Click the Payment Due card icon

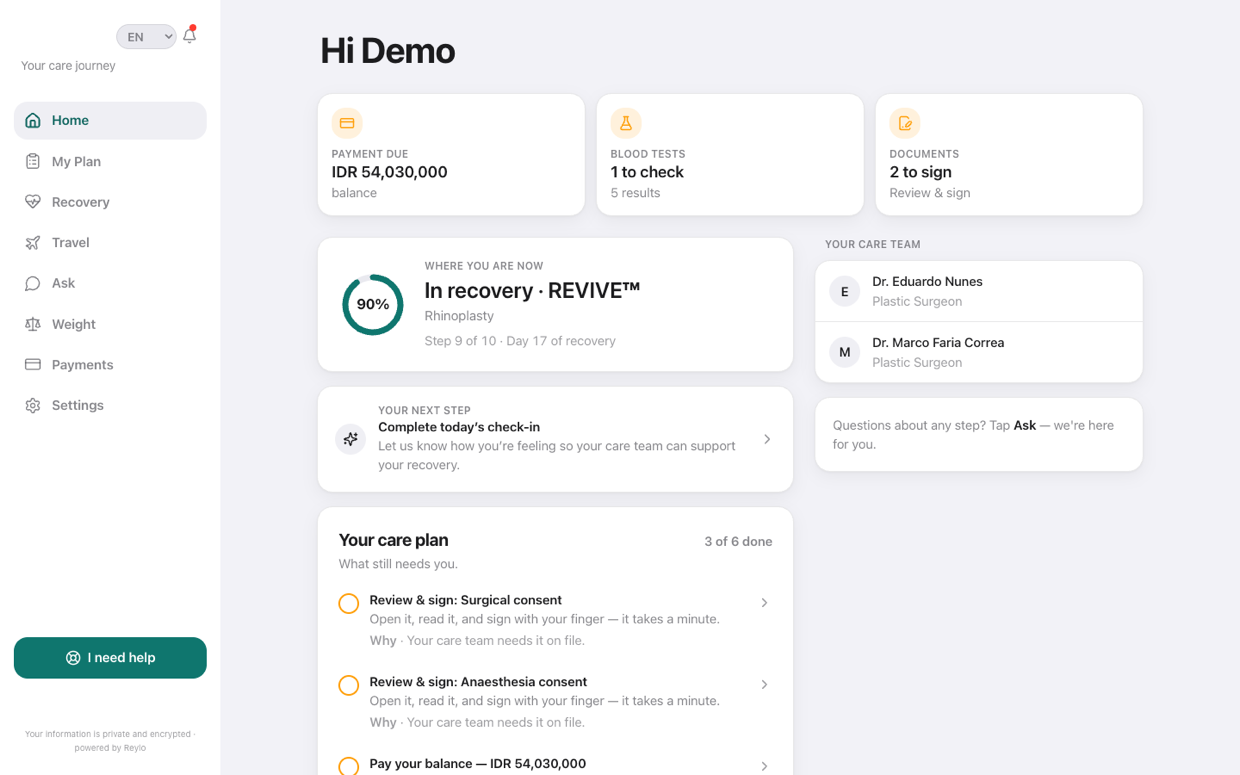[x=347, y=123]
